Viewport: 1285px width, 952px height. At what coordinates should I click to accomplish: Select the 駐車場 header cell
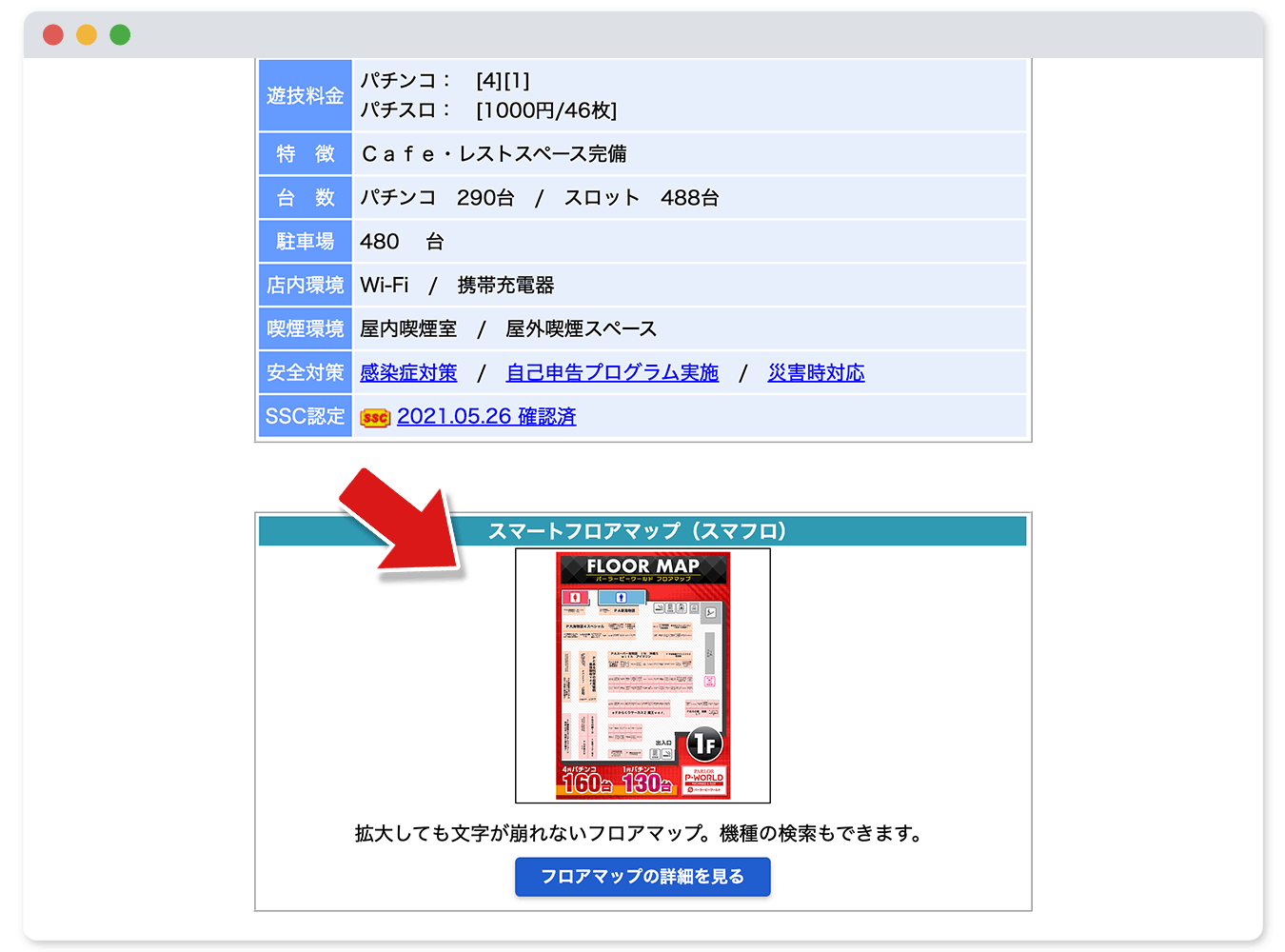coord(306,242)
